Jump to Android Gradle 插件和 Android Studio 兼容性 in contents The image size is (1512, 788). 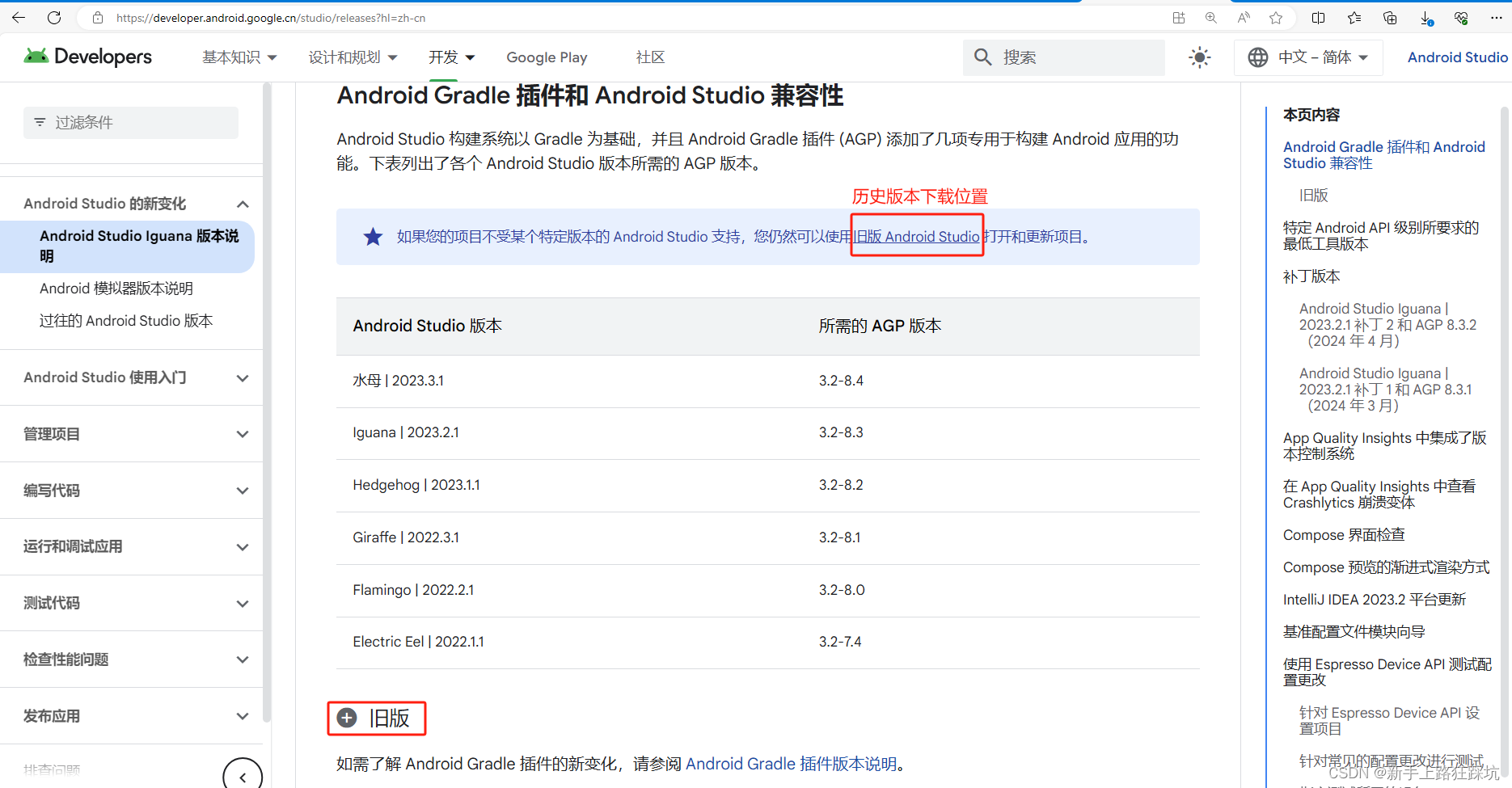point(1383,155)
